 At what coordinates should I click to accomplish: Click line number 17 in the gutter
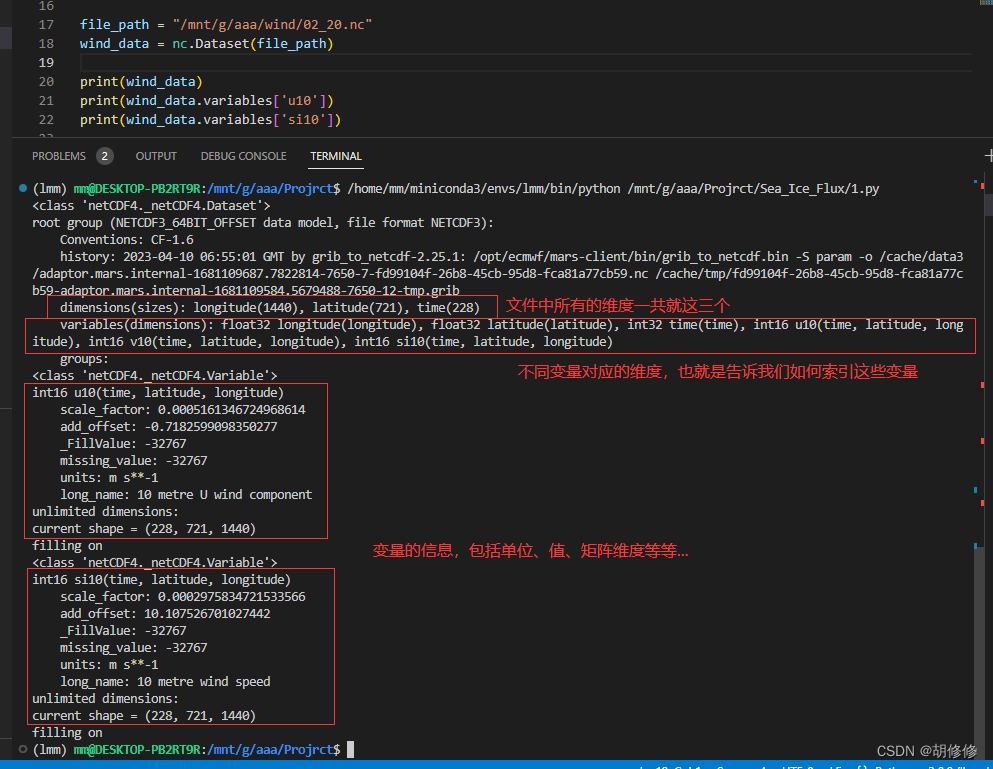(x=46, y=25)
